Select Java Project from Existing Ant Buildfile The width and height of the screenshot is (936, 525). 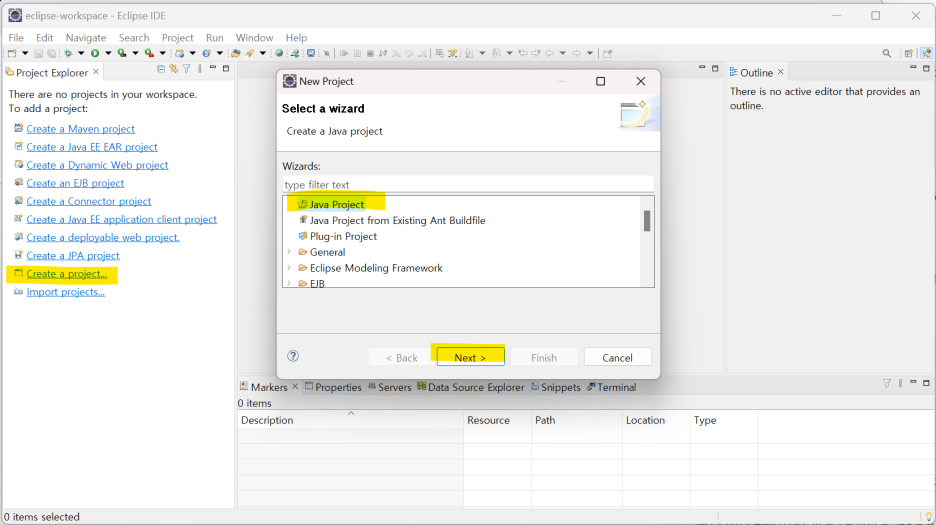pos(397,220)
